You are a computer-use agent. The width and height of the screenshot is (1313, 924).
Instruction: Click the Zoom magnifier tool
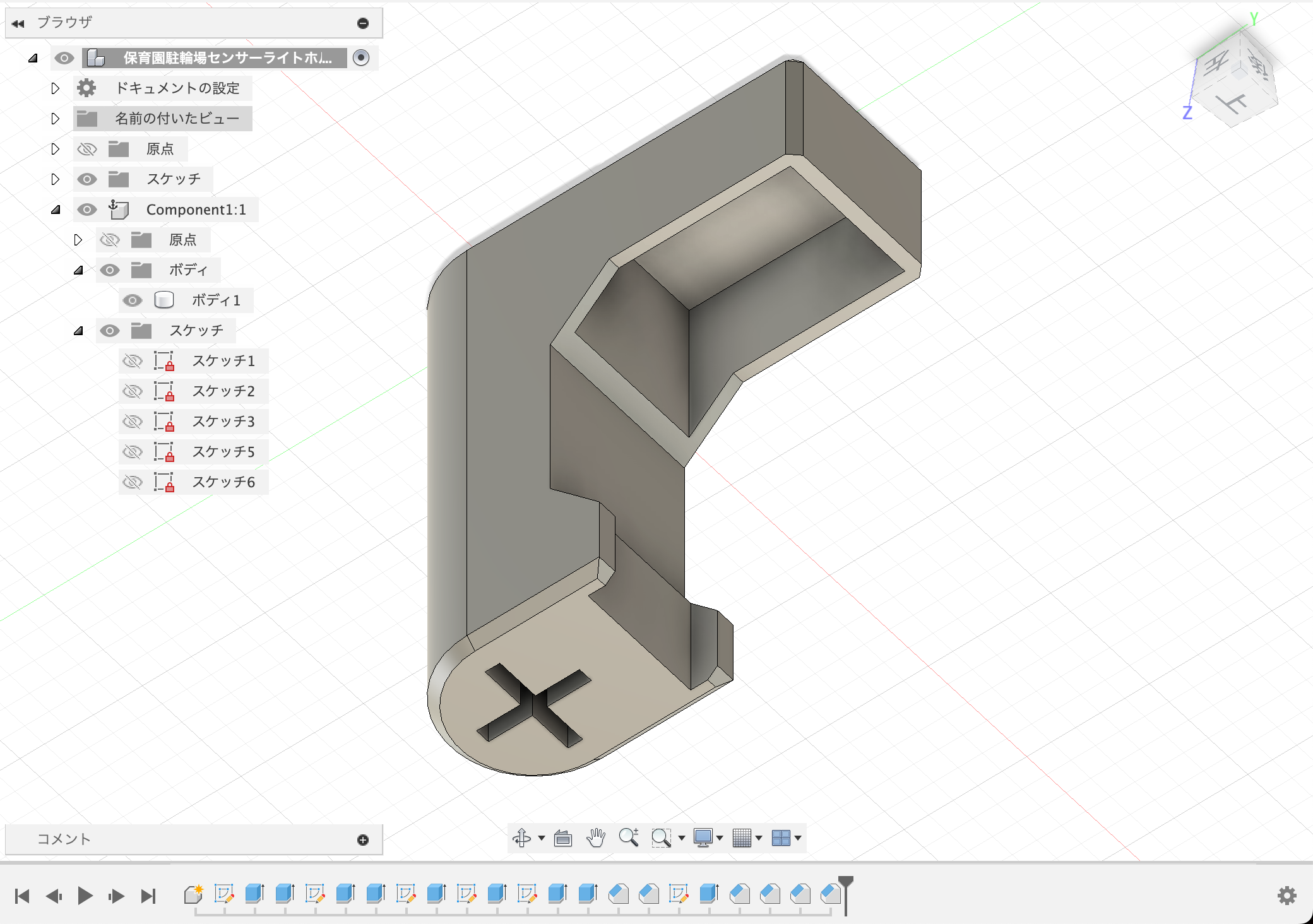[x=628, y=838]
